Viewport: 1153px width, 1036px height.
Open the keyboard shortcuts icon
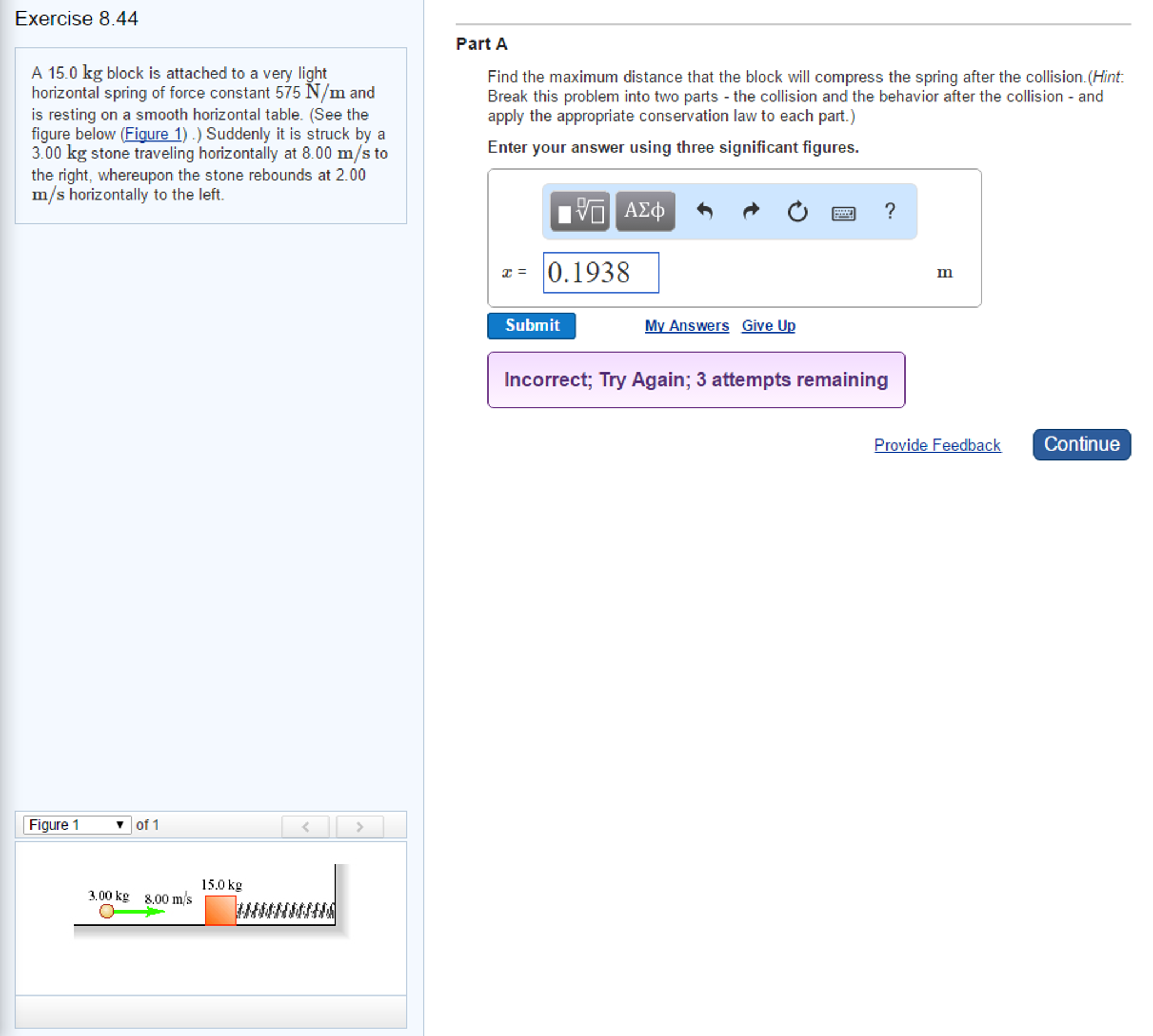[843, 214]
